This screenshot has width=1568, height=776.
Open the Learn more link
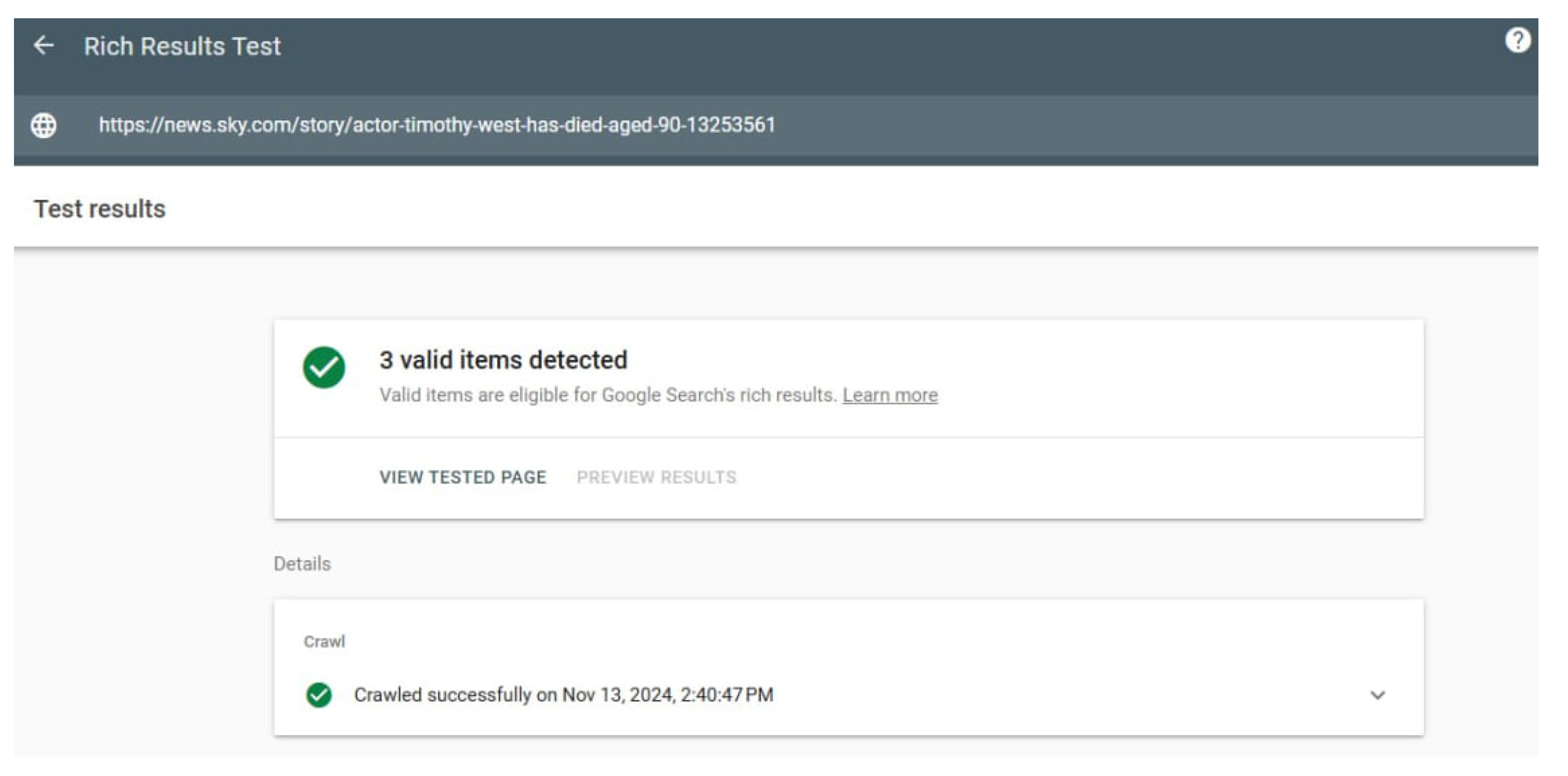pyautogui.click(x=890, y=395)
